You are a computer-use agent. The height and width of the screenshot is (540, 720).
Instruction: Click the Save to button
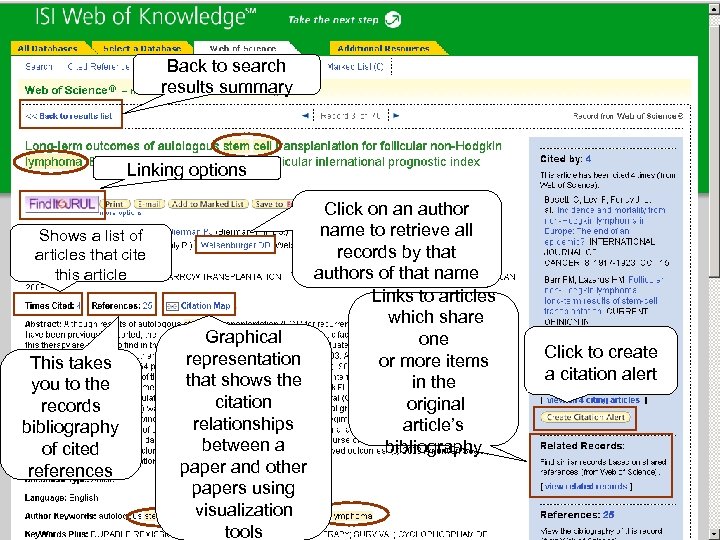(x=272, y=204)
